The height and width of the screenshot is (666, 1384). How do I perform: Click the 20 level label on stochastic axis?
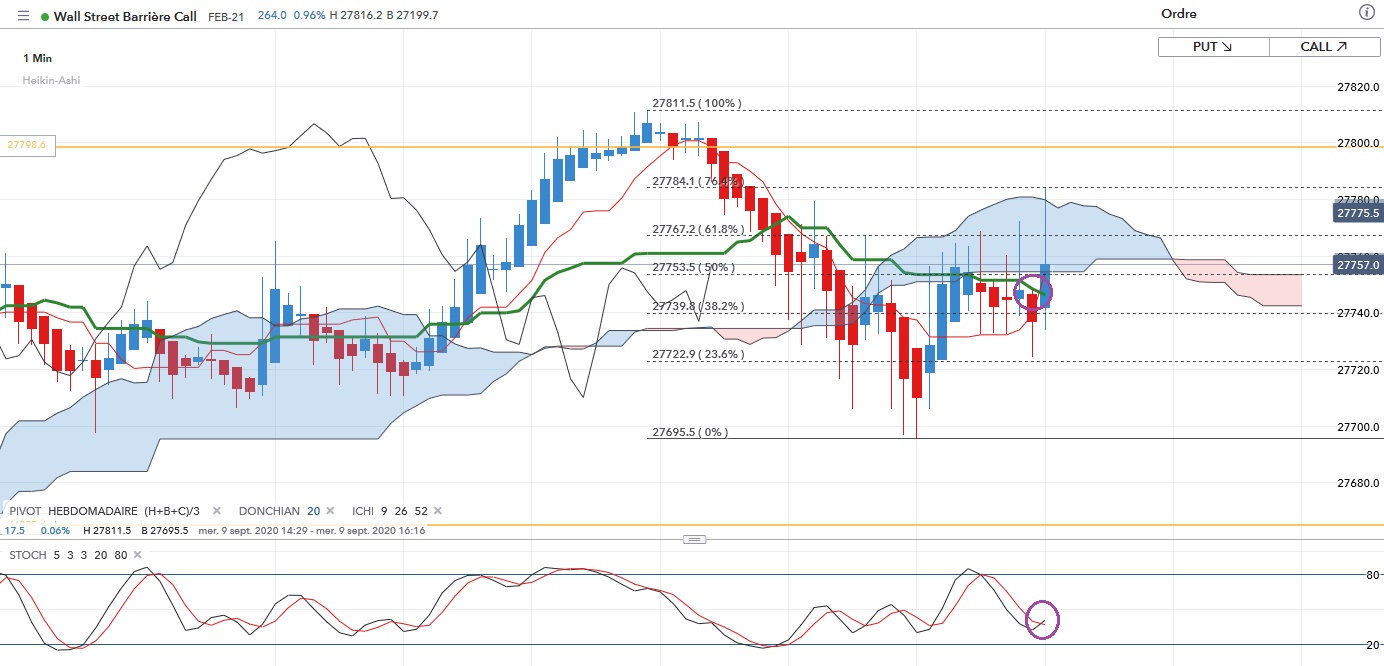pyautogui.click(x=1373, y=645)
